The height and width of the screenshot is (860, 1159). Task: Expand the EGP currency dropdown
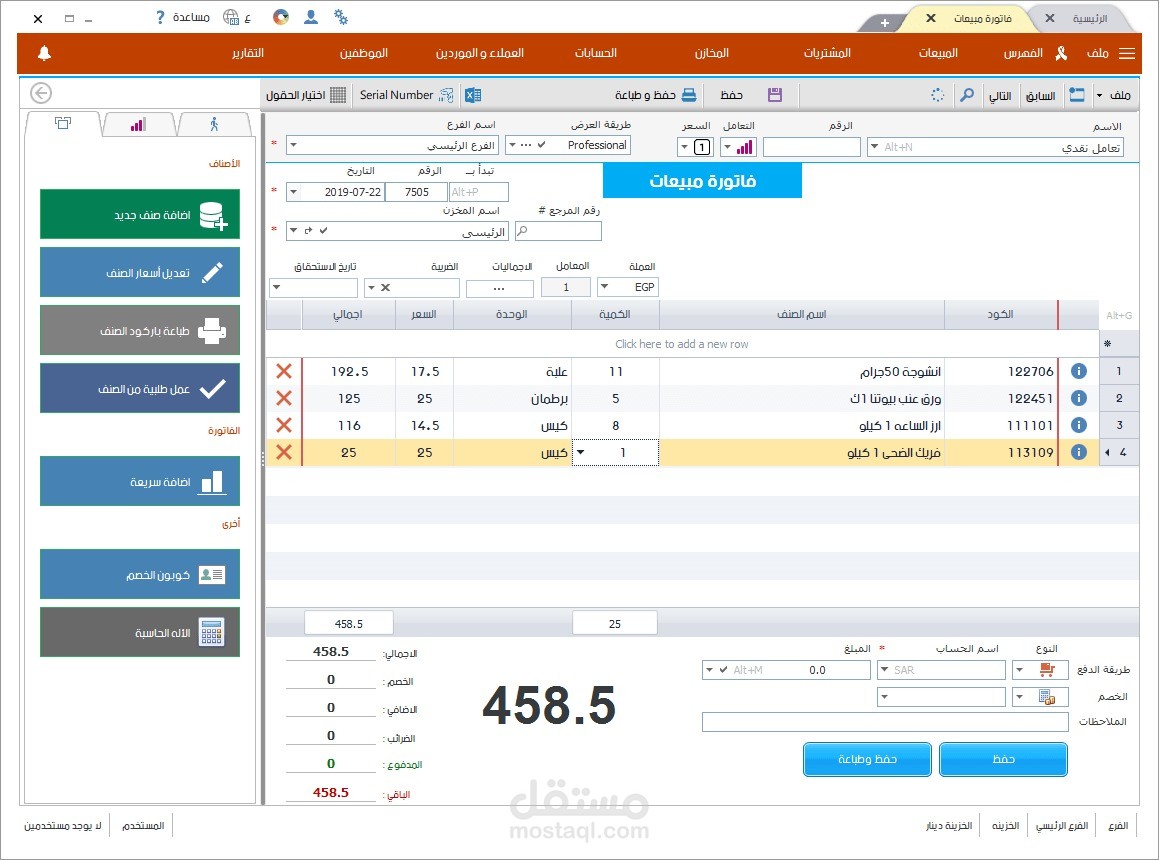point(604,287)
